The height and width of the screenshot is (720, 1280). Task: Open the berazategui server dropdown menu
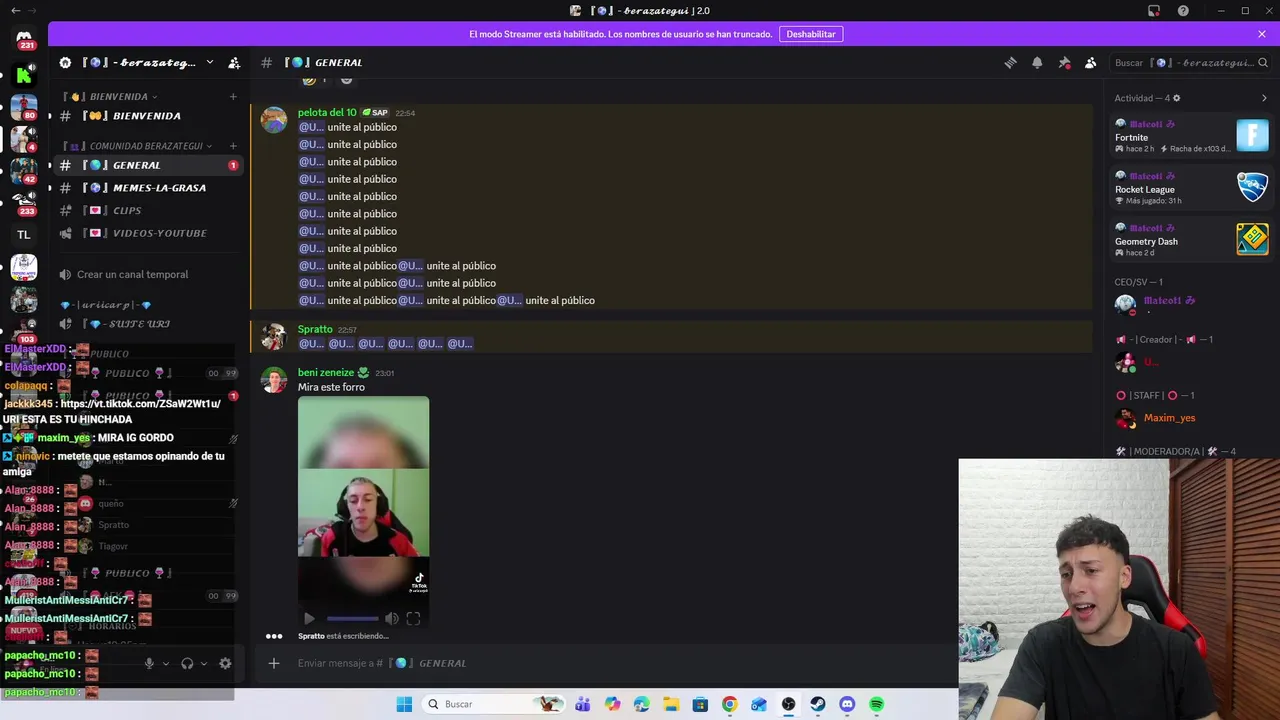[x=210, y=62]
